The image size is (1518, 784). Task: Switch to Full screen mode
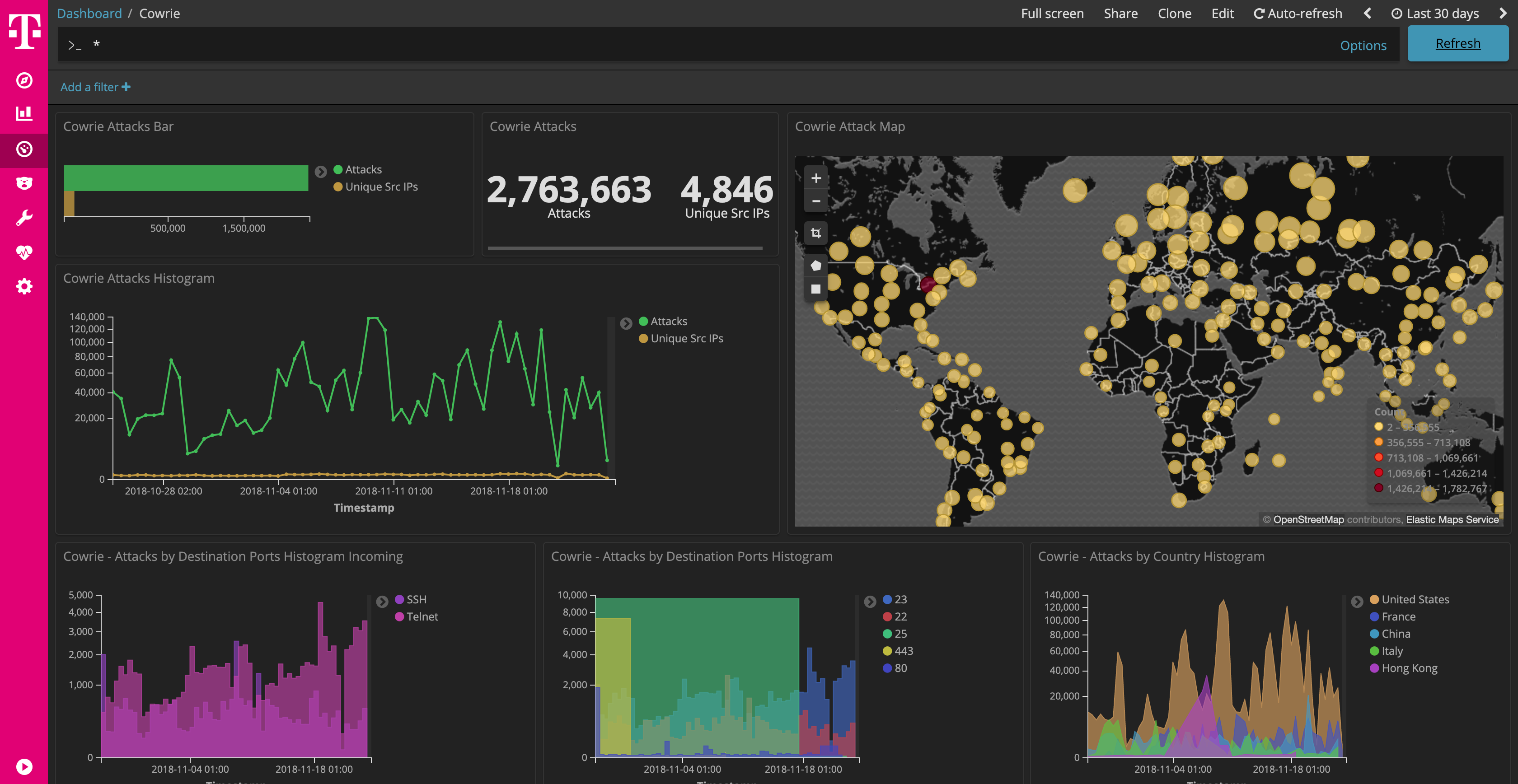click(x=1053, y=13)
